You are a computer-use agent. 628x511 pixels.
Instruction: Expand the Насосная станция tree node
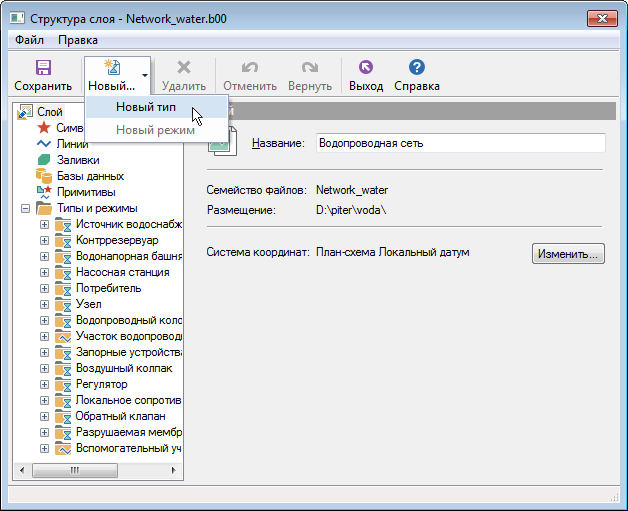point(44,272)
